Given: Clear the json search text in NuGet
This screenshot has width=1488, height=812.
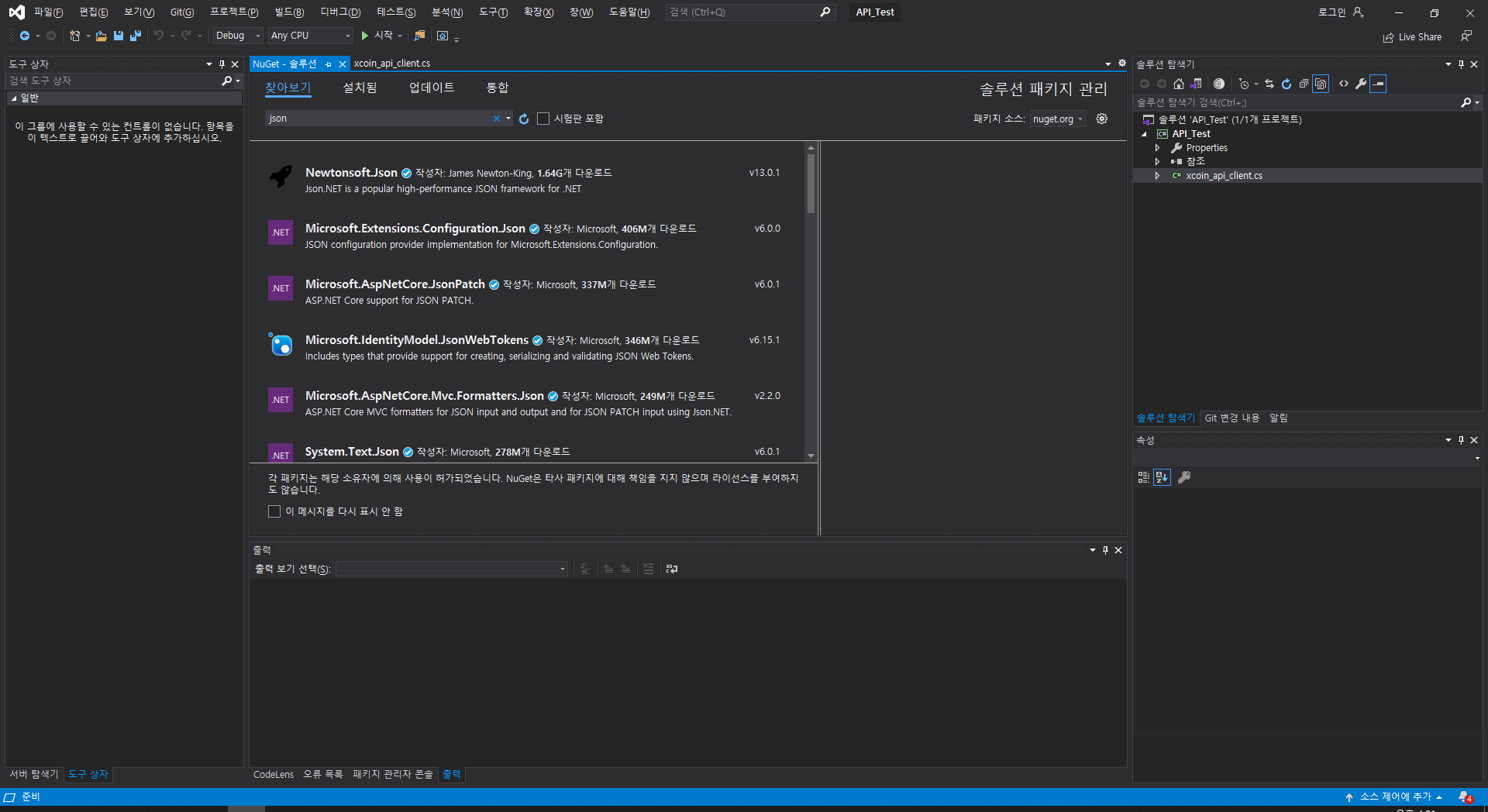Looking at the screenshot, I should 497,119.
